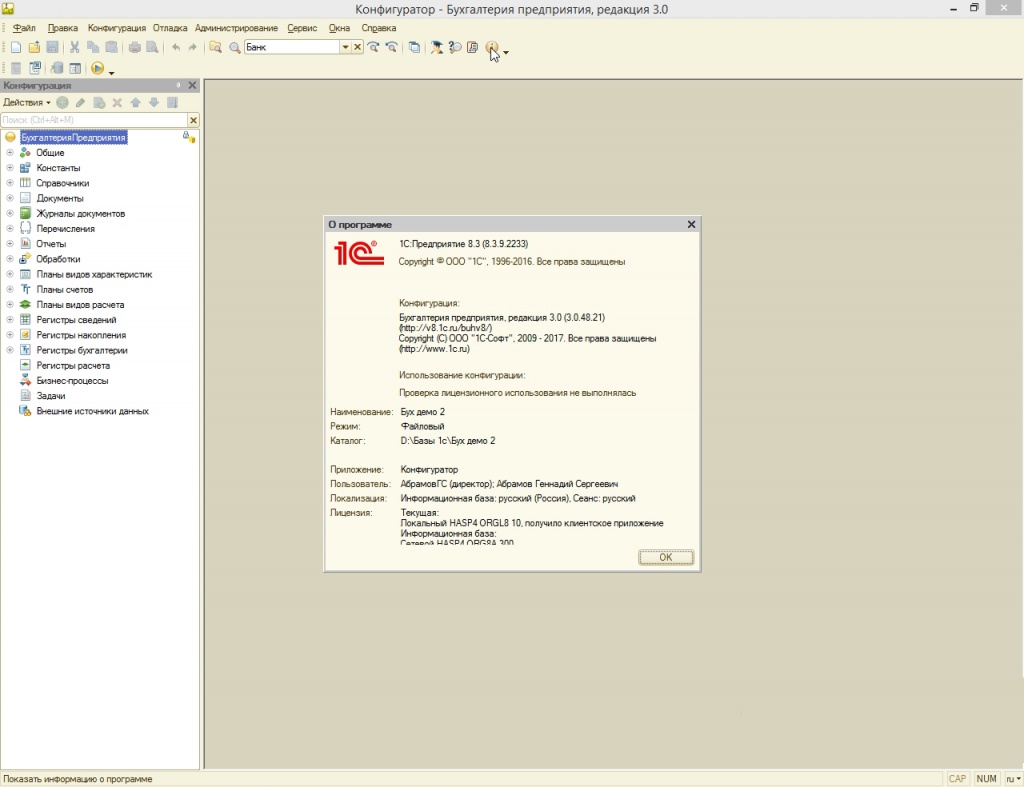Click the New document toolbar icon
The width and height of the screenshot is (1024, 787).
click(16, 48)
